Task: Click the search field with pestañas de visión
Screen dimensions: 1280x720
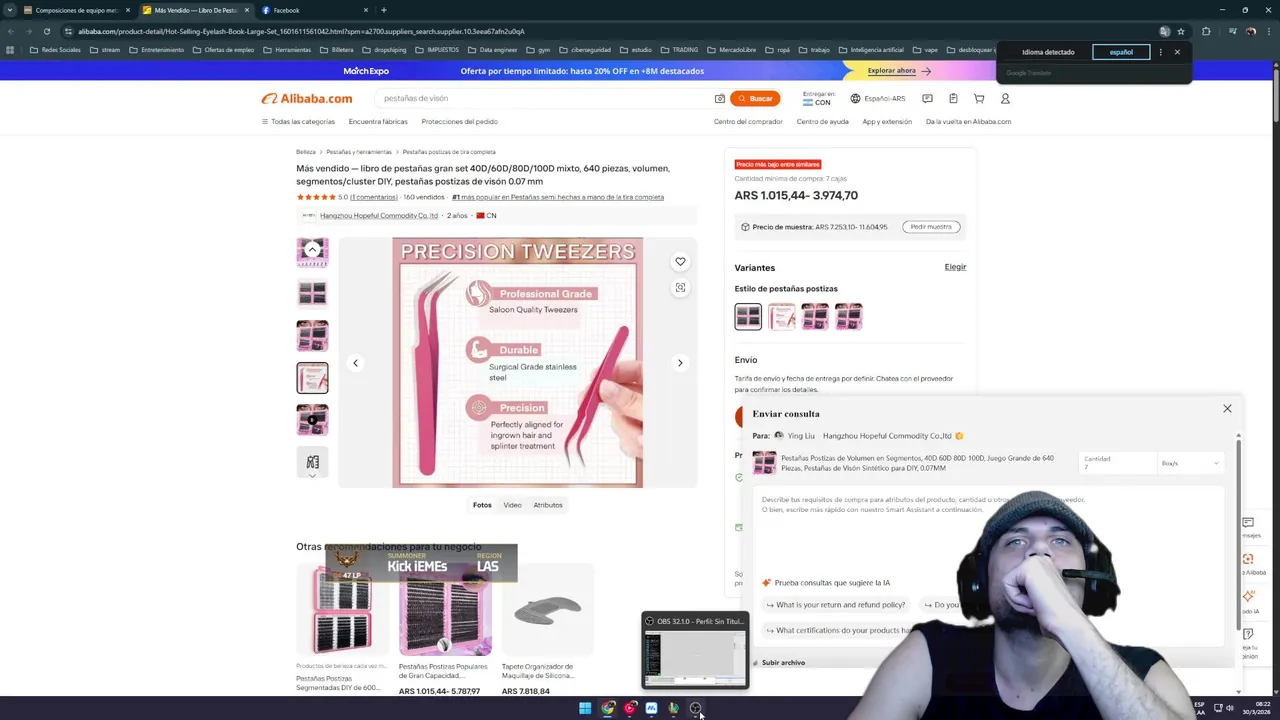Action: point(545,98)
